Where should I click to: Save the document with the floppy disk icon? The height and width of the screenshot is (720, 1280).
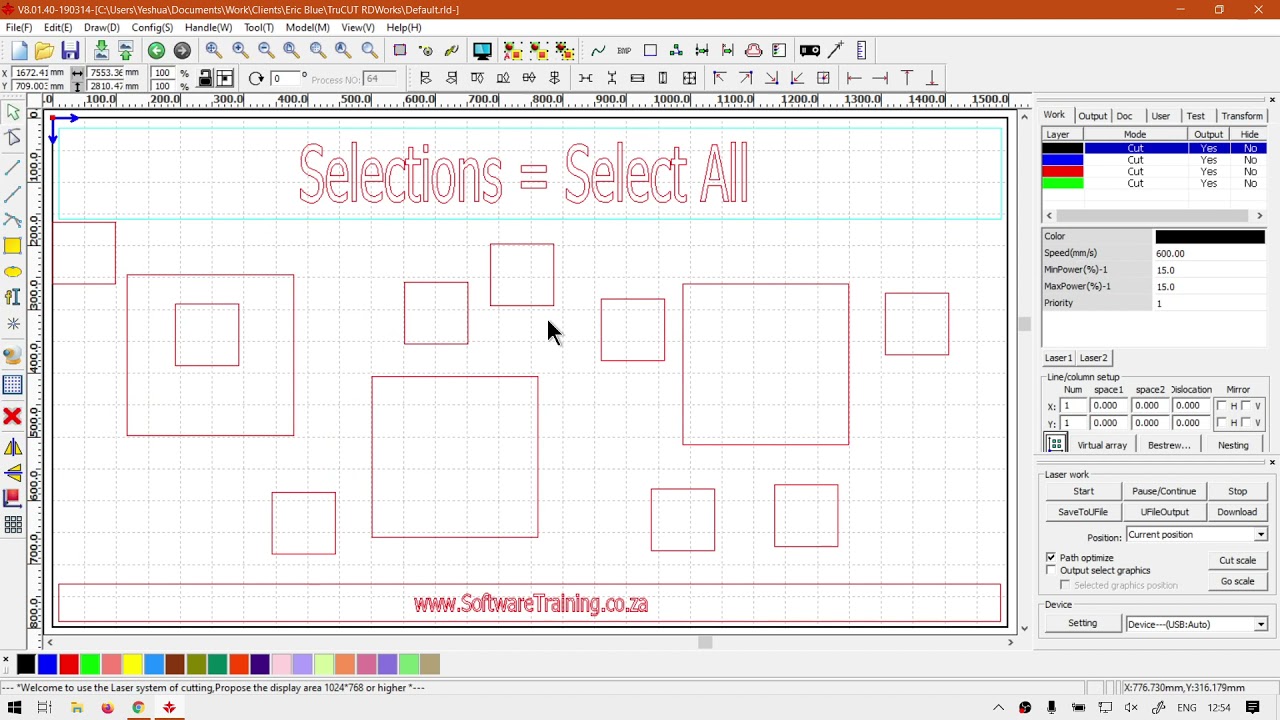[70, 51]
